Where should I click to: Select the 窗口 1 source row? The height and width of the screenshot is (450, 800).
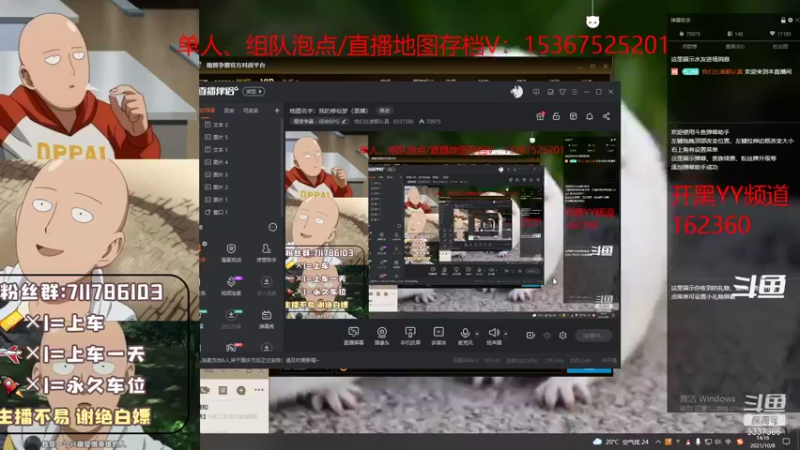point(240,212)
